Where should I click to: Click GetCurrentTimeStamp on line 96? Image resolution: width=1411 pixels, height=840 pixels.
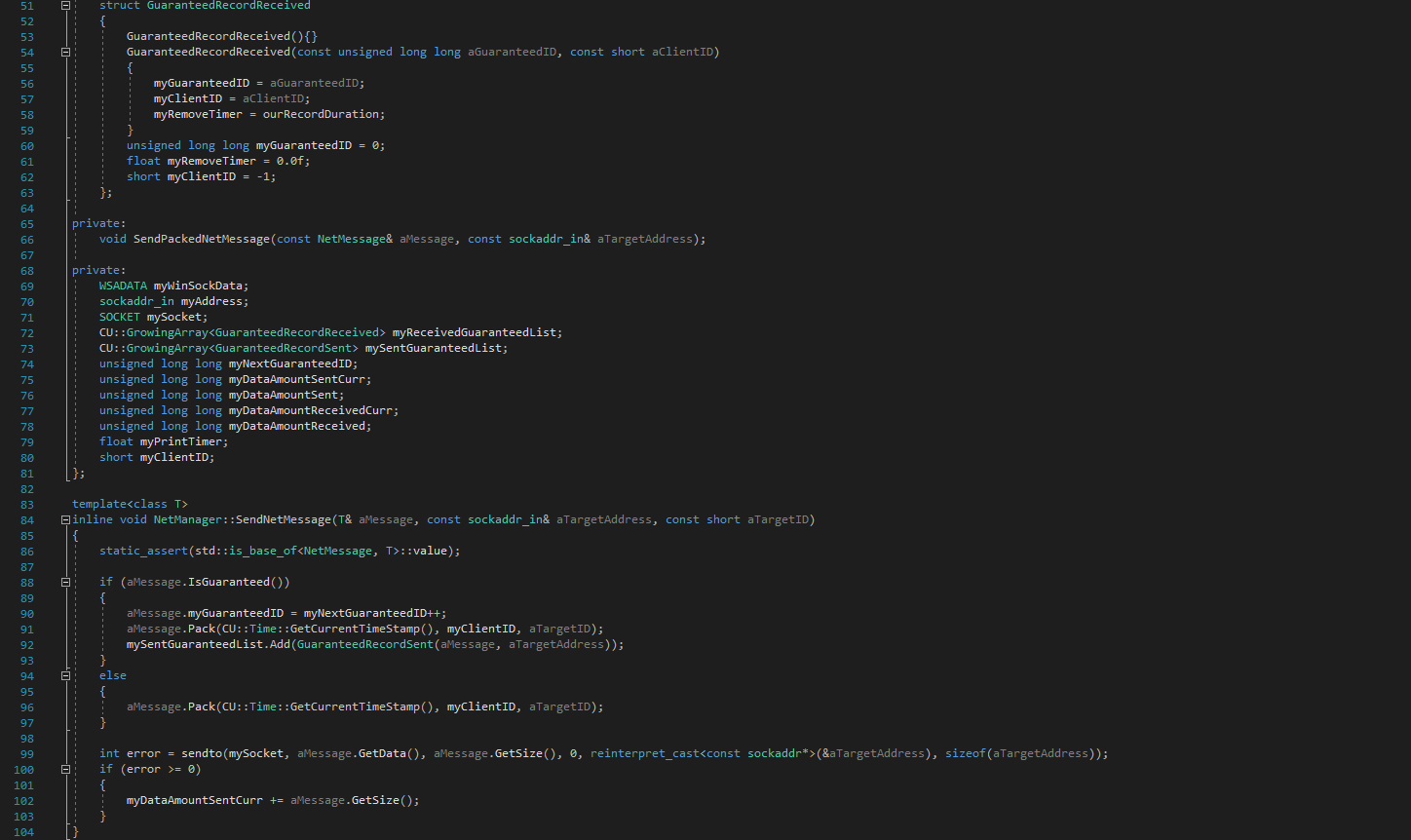coord(355,706)
